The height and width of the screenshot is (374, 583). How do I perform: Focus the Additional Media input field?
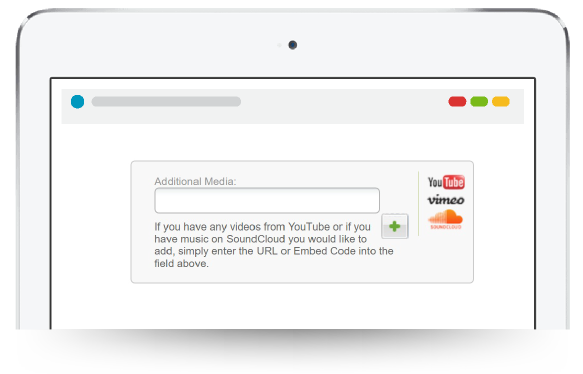(x=267, y=201)
